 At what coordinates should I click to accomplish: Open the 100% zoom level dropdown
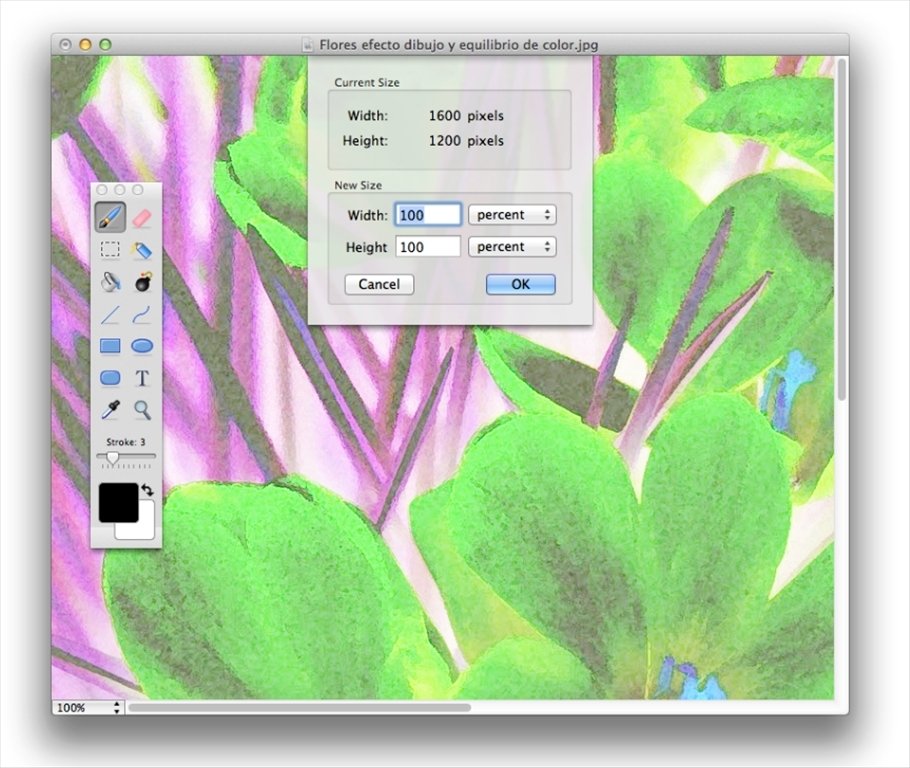point(88,708)
